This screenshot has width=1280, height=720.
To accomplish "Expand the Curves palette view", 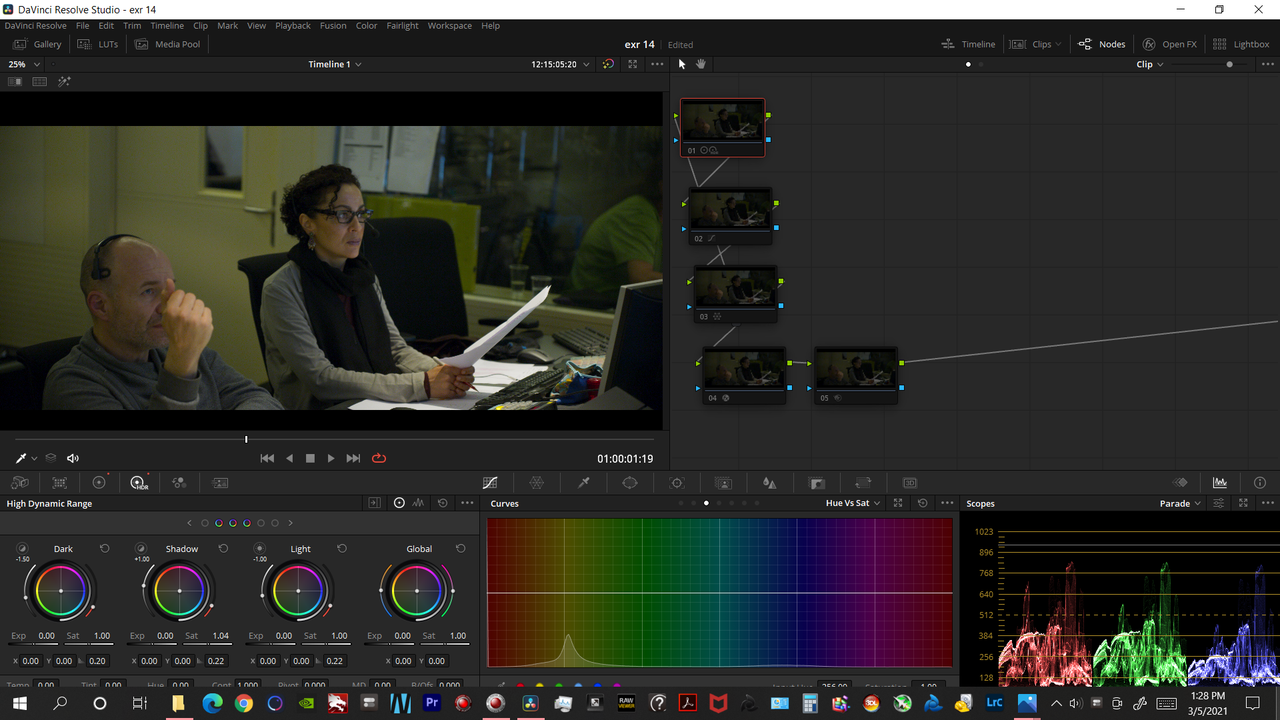I will coord(898,503).
